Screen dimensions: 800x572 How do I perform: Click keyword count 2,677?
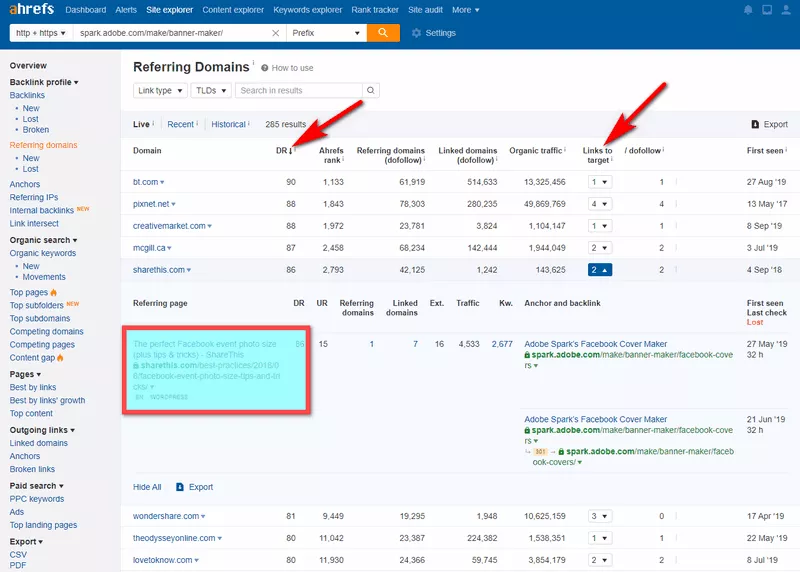coord(502,344)
